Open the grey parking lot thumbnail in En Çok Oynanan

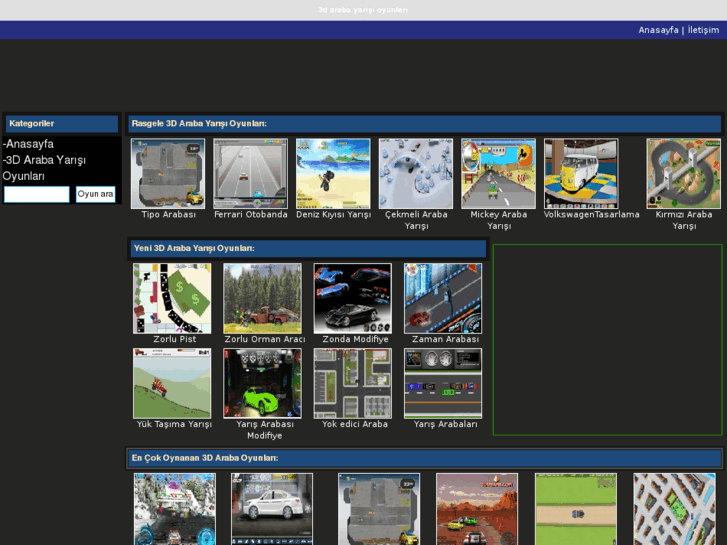pyautogui.click(x=379, y=509)
